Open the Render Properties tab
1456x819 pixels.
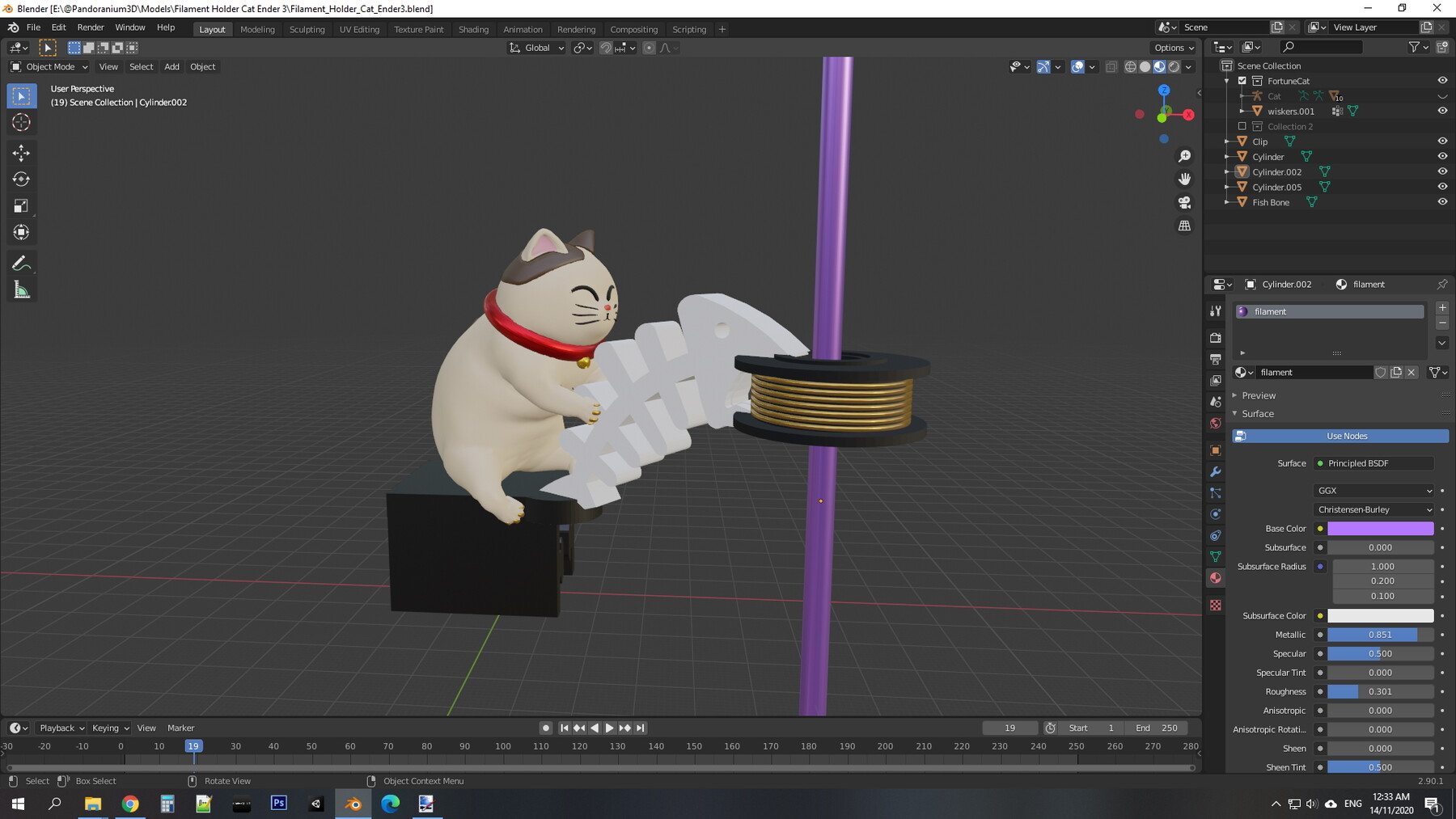pos(1215,337)
